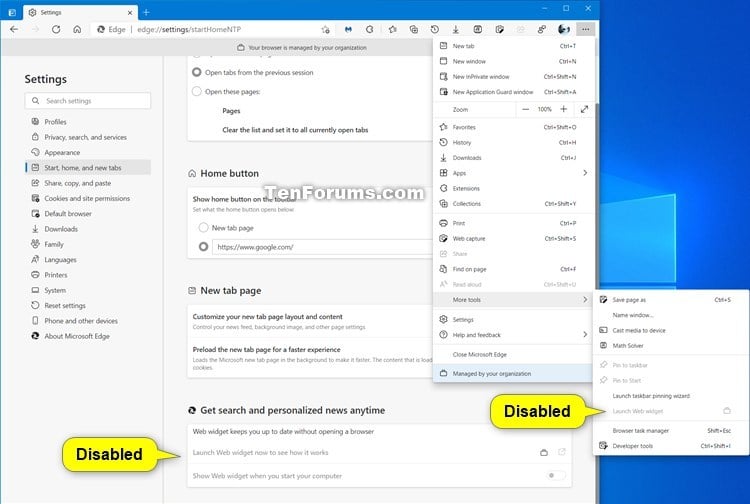
Task: Click the address bar URL edge://settings/startHomeNTP
Action: tap(189, 29)
